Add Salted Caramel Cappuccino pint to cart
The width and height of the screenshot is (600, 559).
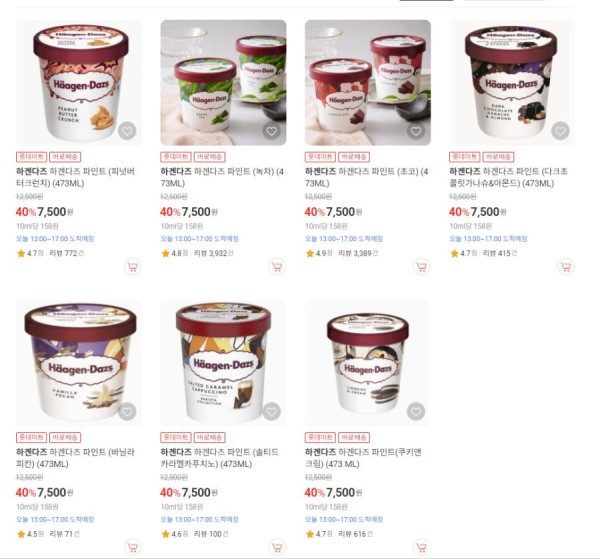277,548
